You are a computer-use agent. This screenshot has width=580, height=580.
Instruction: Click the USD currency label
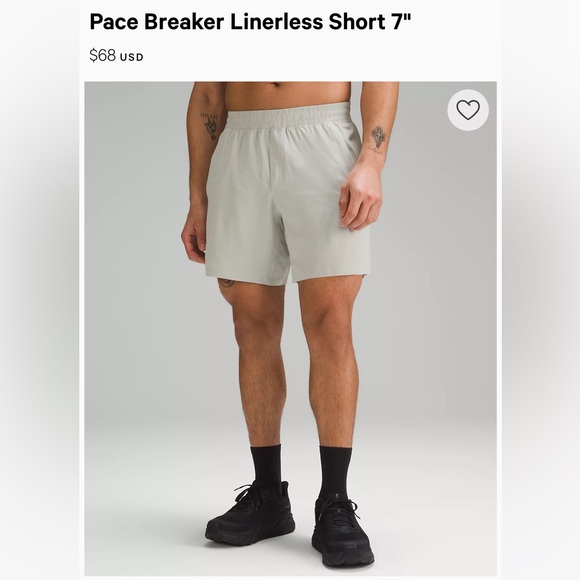coord(132,57)
